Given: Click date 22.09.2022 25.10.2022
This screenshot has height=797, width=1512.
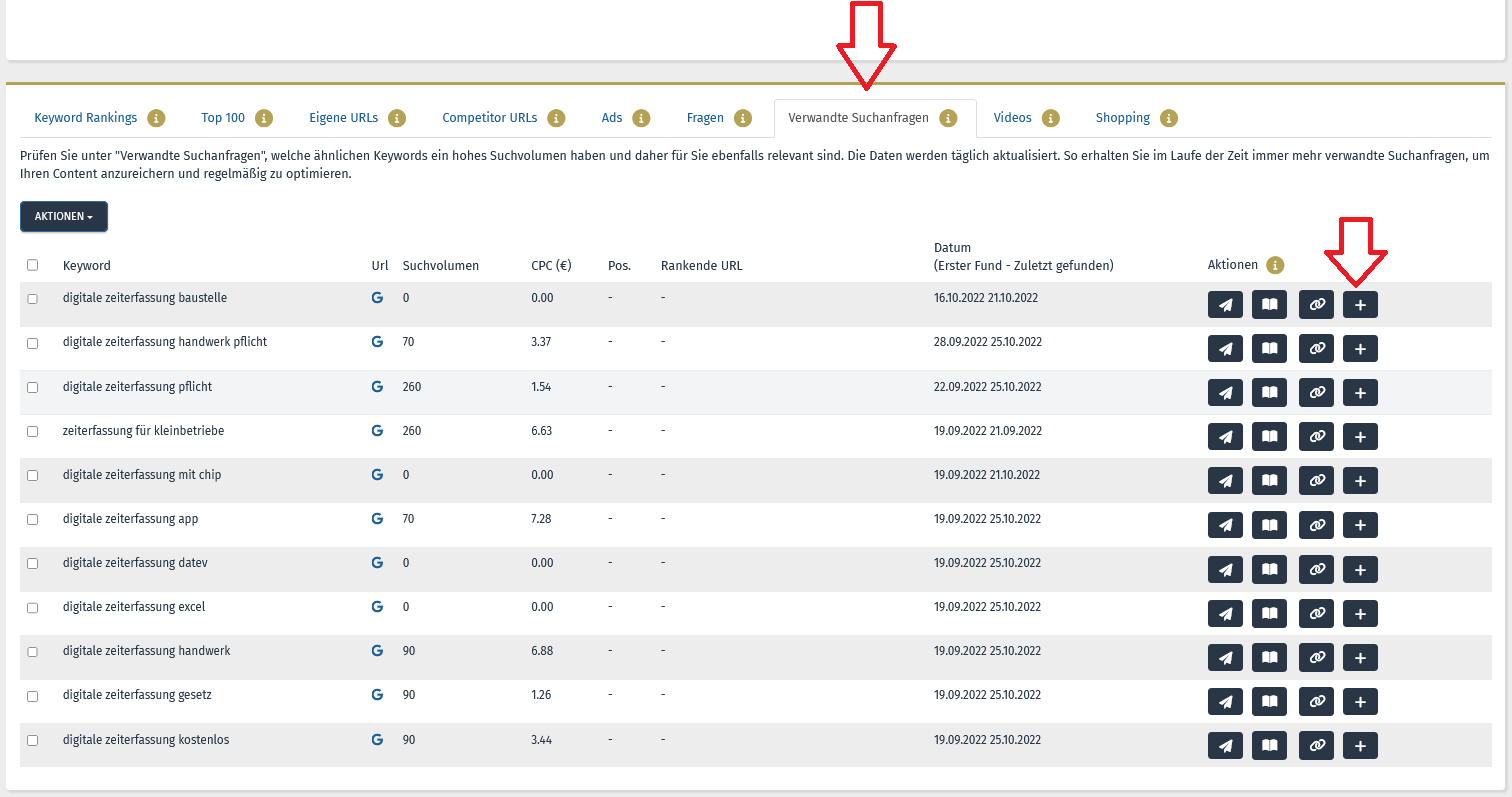Looking at the screenshot, I should [x=988, y=387].
